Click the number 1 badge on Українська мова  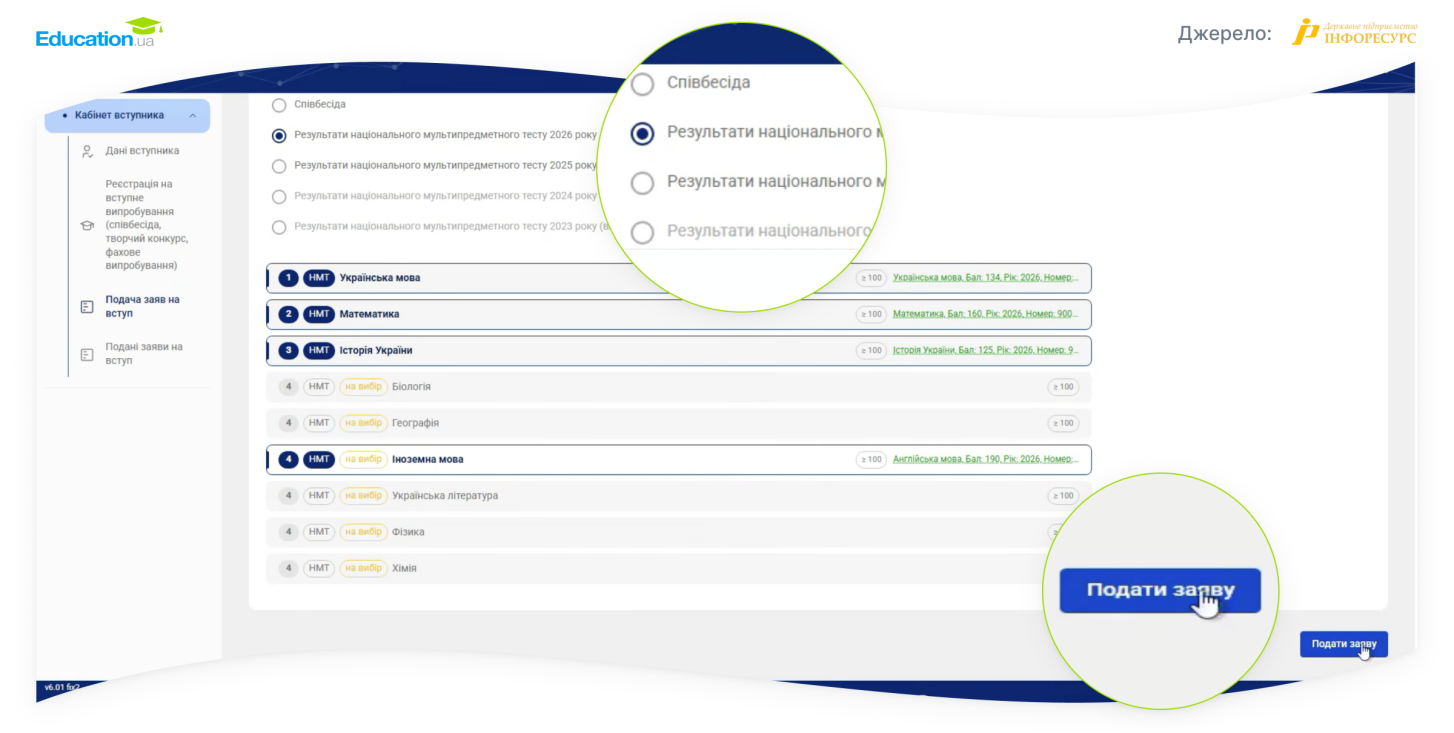(x=288, y=278)
